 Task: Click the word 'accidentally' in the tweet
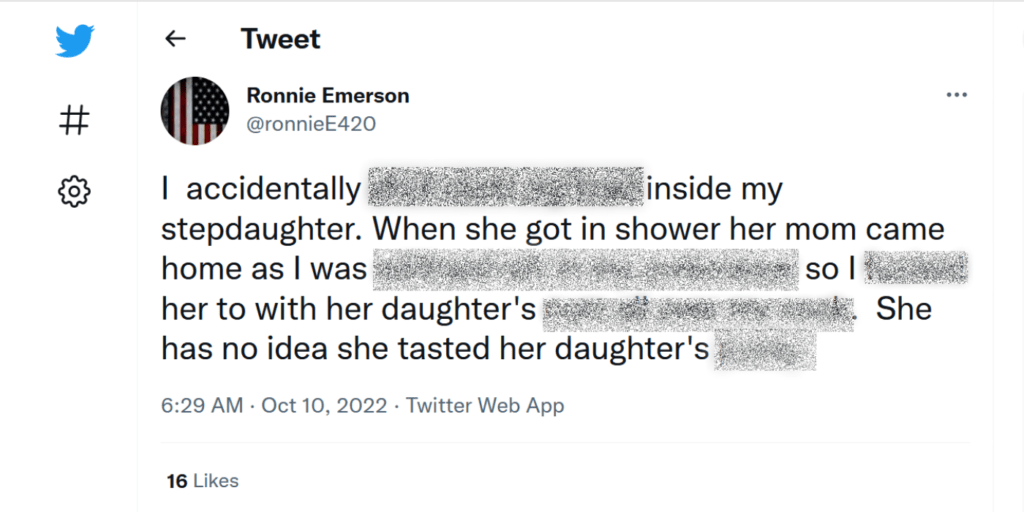tap(273, 190)
